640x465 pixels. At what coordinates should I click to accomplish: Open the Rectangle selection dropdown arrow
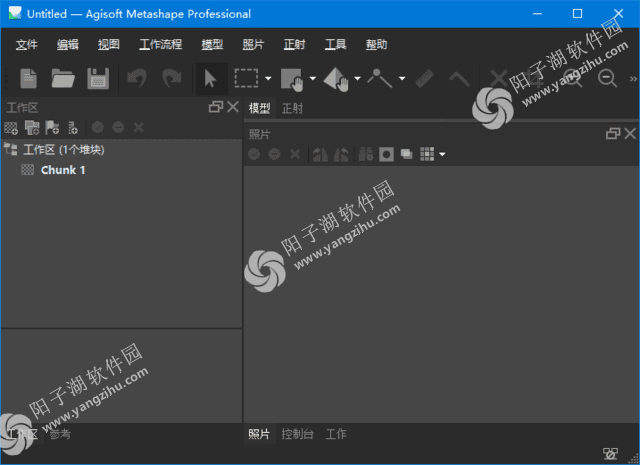point(268,78)
